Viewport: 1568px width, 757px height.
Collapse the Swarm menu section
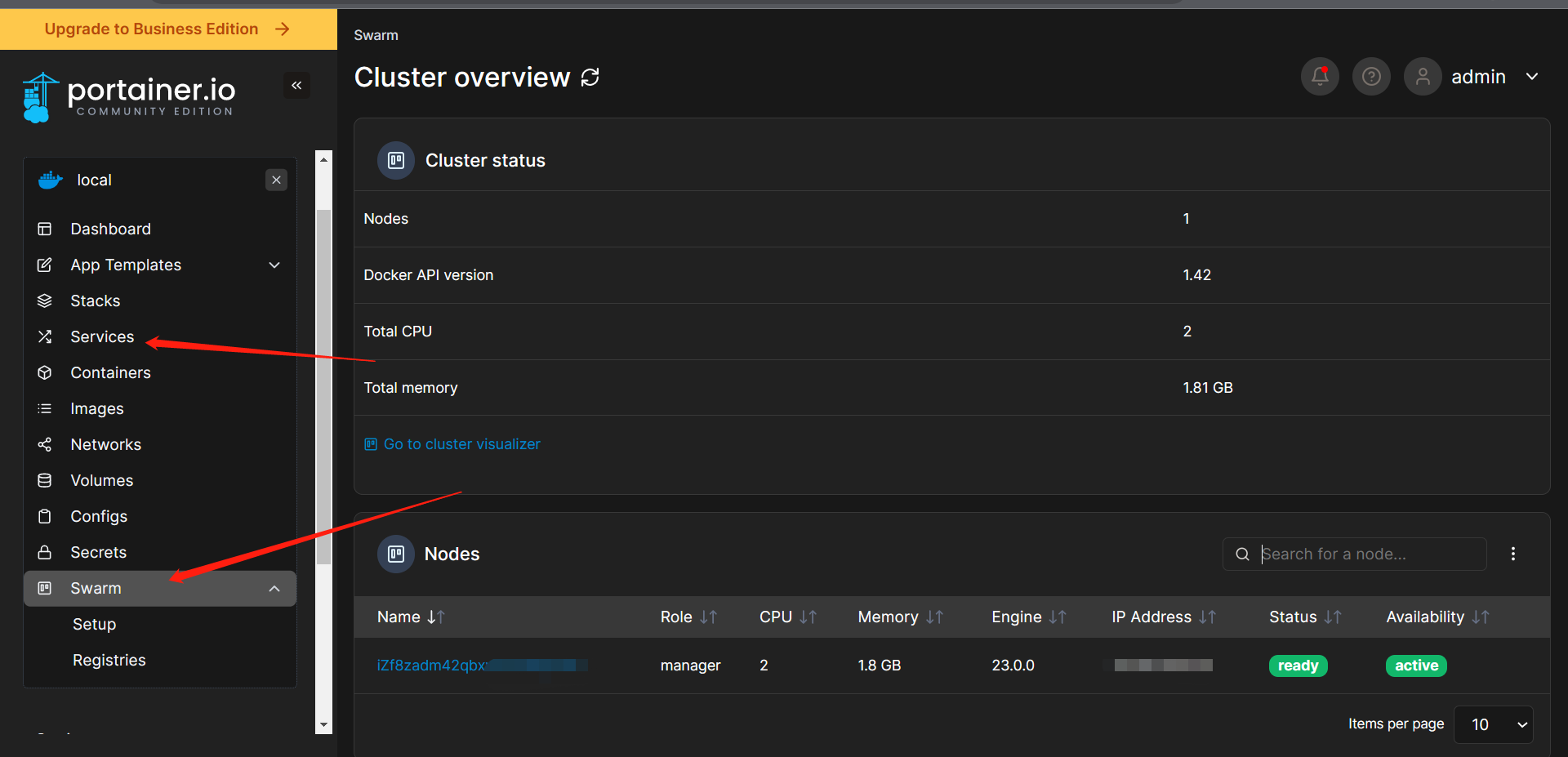pos(274,589)
